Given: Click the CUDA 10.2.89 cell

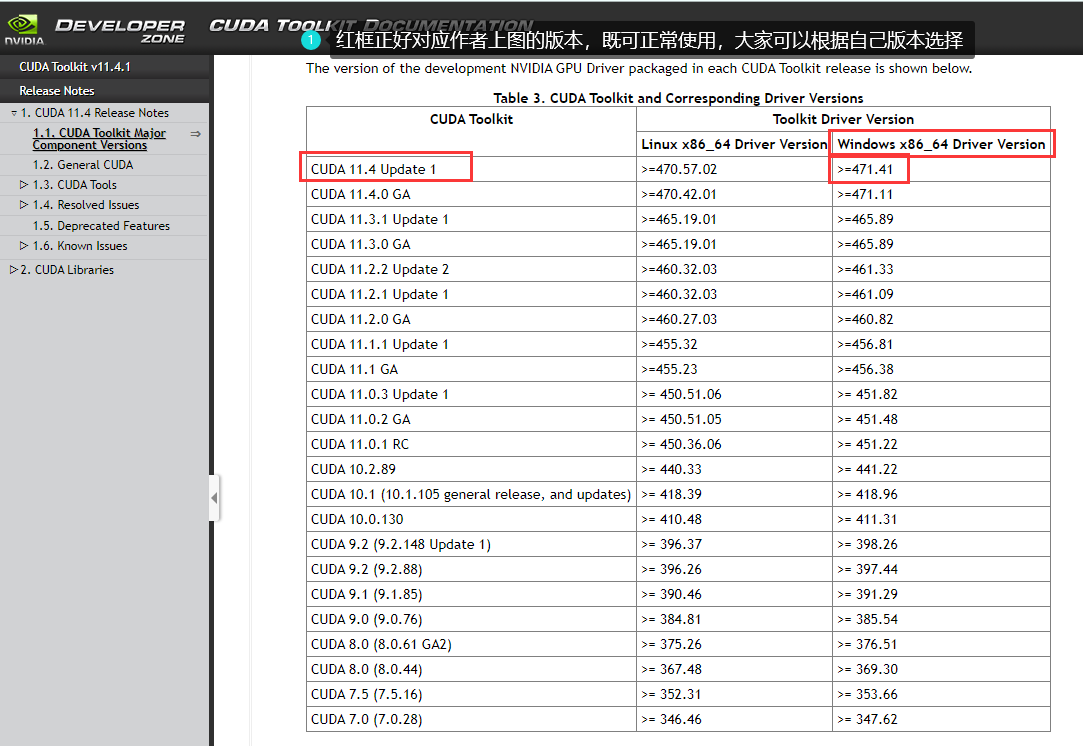Looking at the screenshot, I should click(471, 469).
